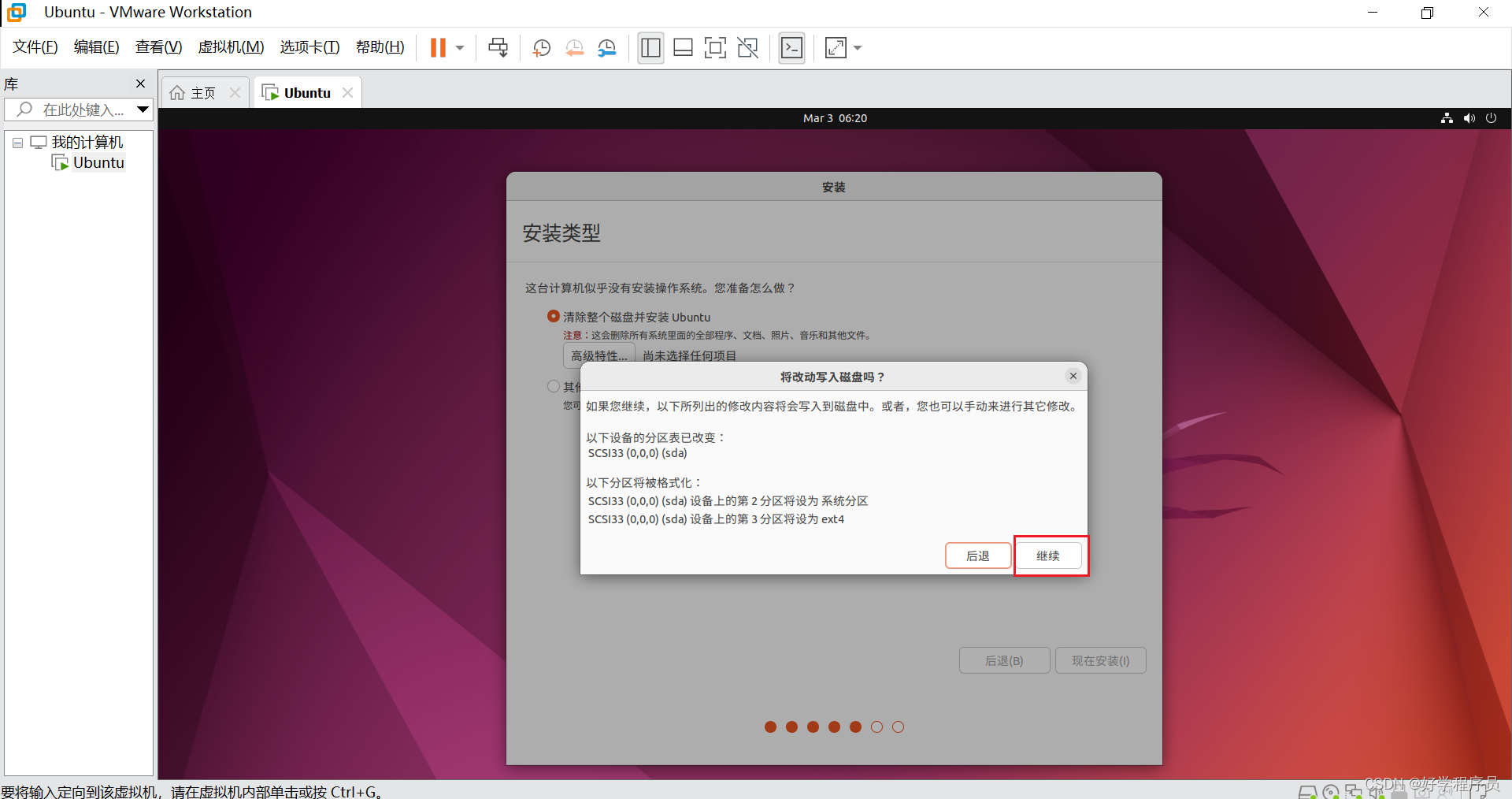Viewport: 1512px width, 799px height.
Task: Click the CD/DVD status bar icon
Action: coord(1331,792)
